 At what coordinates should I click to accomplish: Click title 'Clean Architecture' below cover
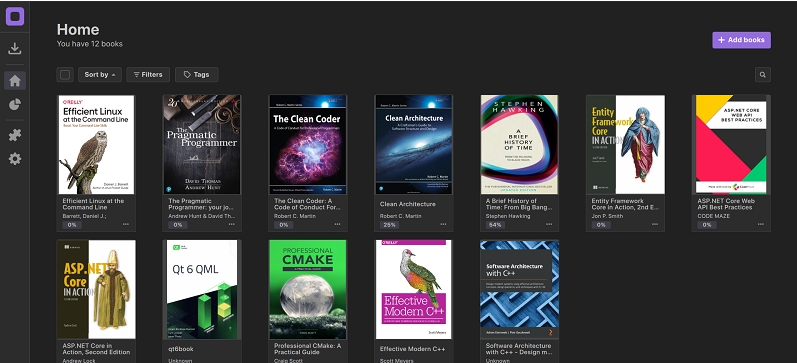(408, 204)
